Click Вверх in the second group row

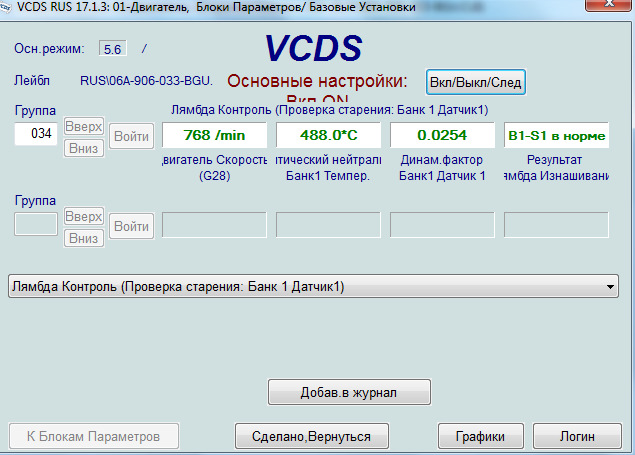[x=84, y=216]
